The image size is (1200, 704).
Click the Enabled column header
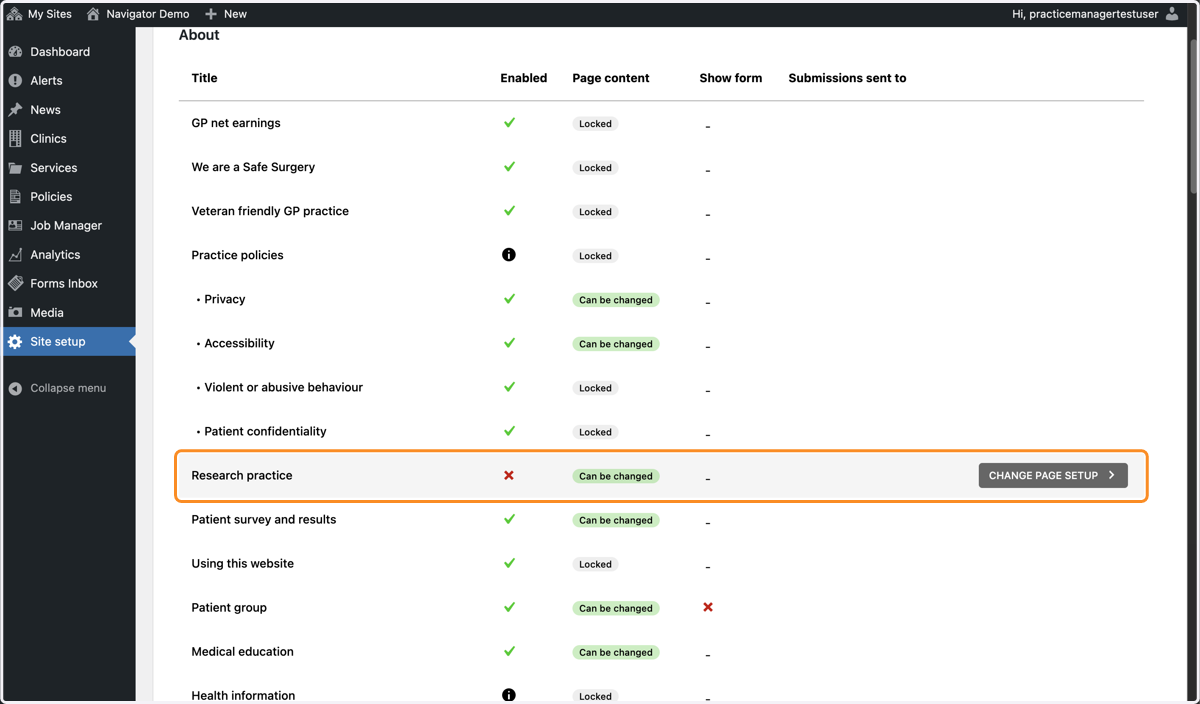click(x=524, y=78)
